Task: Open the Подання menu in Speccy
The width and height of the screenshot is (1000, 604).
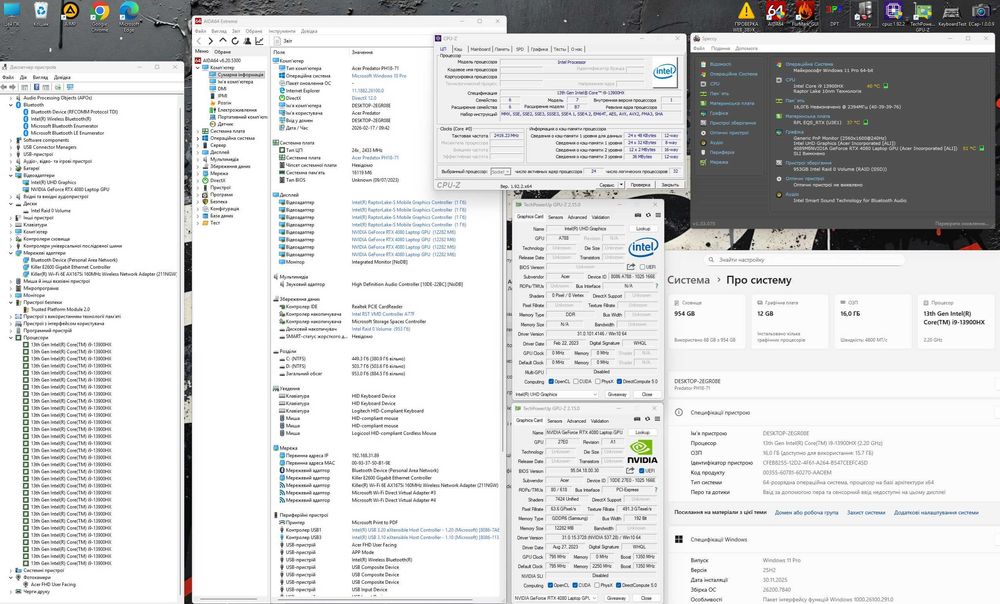Action: (x=720, y=48)
